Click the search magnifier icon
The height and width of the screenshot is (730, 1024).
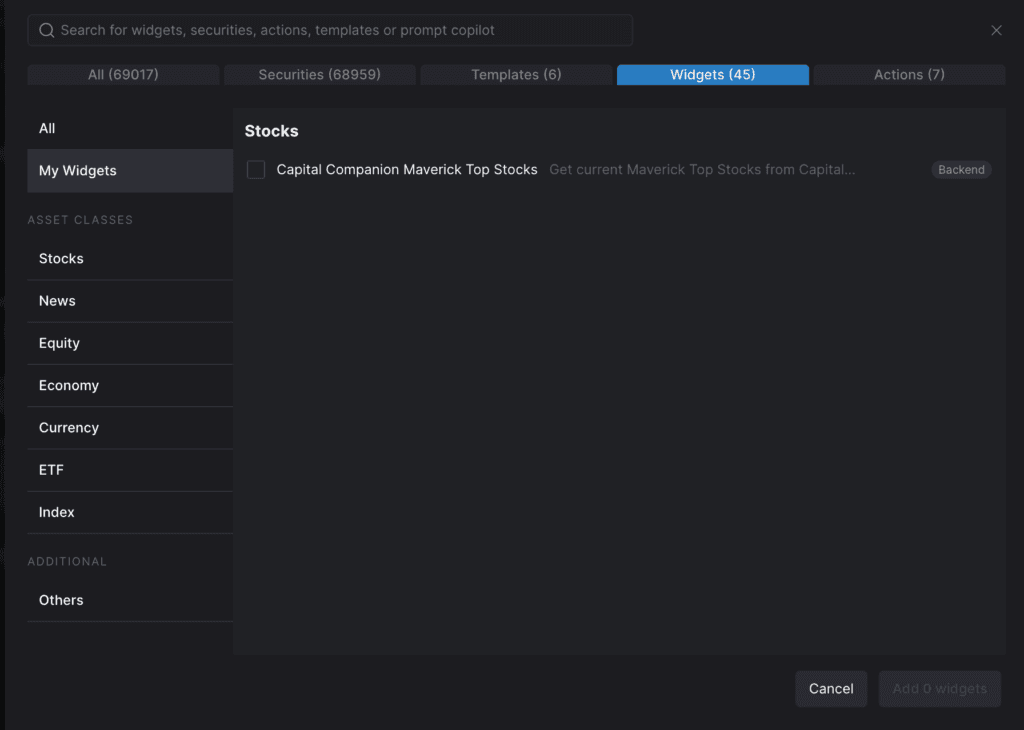pos(46,30)
